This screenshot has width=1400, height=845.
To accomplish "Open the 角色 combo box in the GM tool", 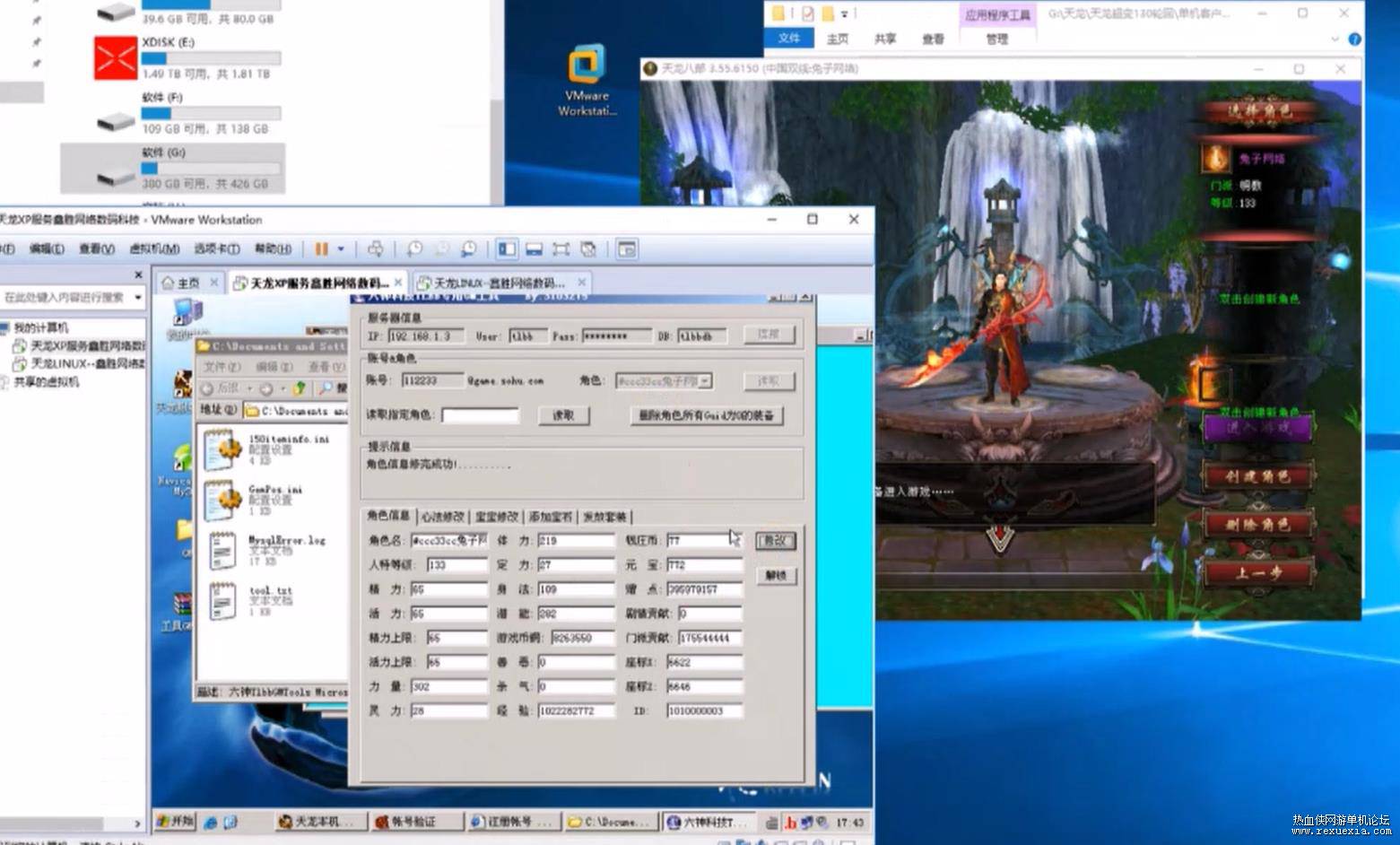I will [x=664, y=381].
